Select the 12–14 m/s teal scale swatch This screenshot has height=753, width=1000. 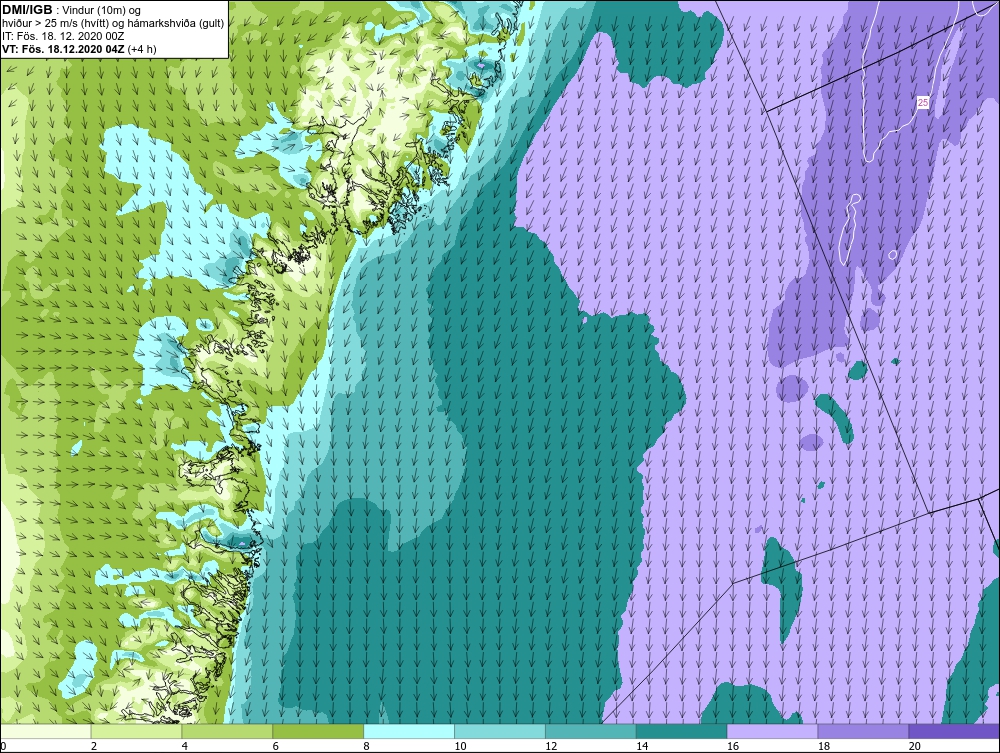pos(590,731)
